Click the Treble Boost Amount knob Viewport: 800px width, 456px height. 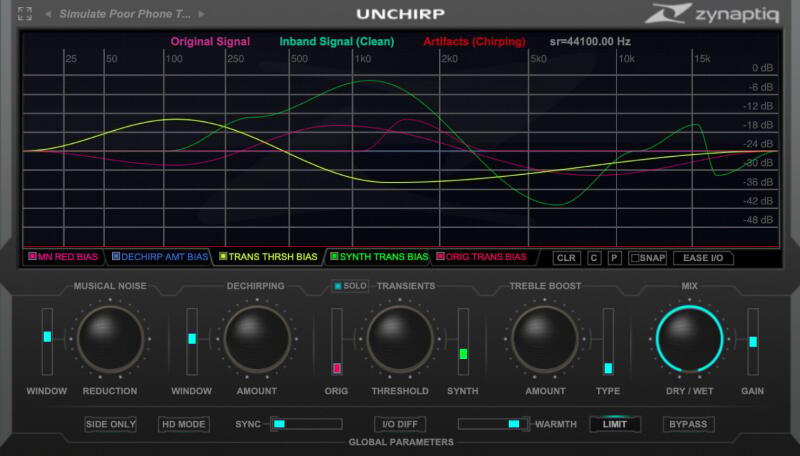point(545,339)
